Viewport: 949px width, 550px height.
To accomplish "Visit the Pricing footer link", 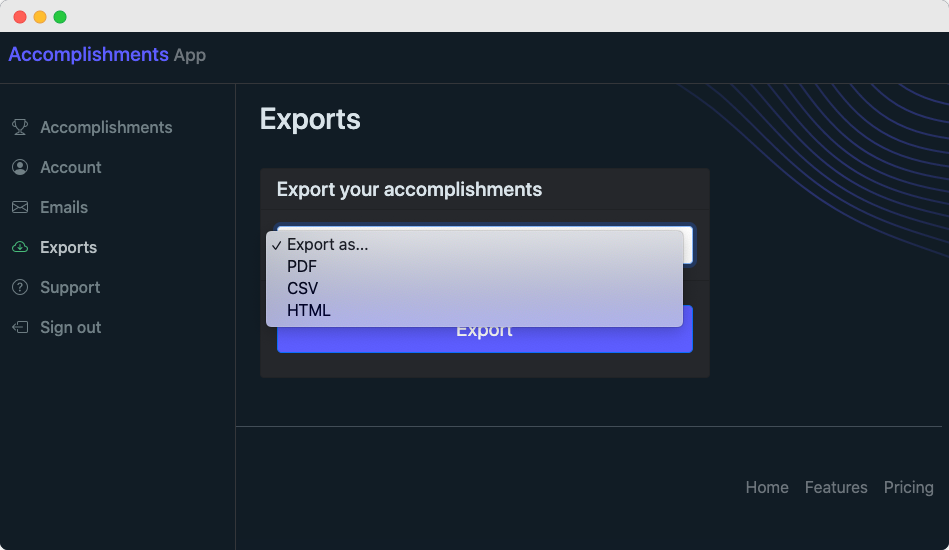I will pos(908,487).
